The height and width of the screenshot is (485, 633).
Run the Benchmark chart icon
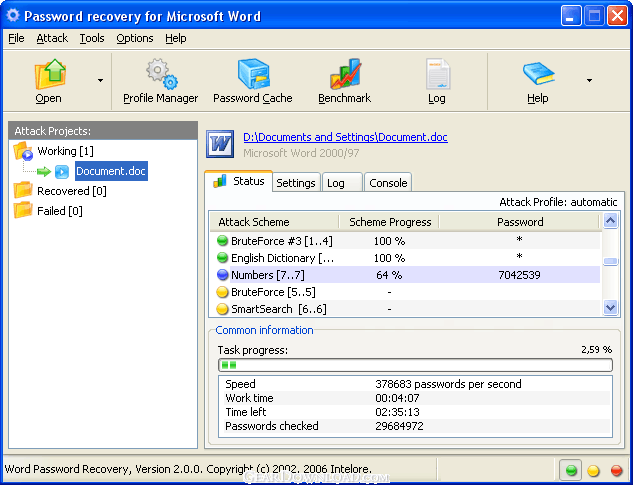[345, 74]
